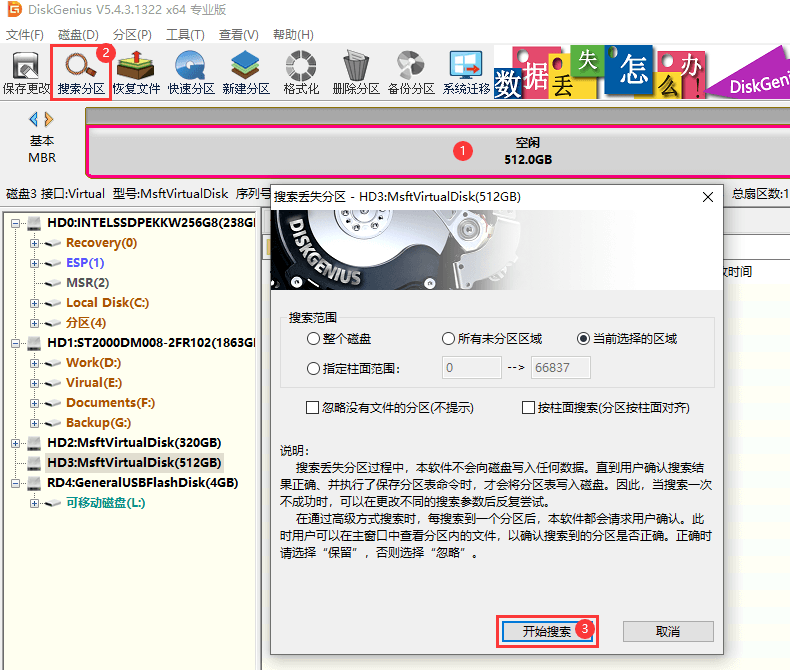This screenshot has width=790, height=670.
Task: Select the 指定柱面范围 radio option
Action: [313, 369]
